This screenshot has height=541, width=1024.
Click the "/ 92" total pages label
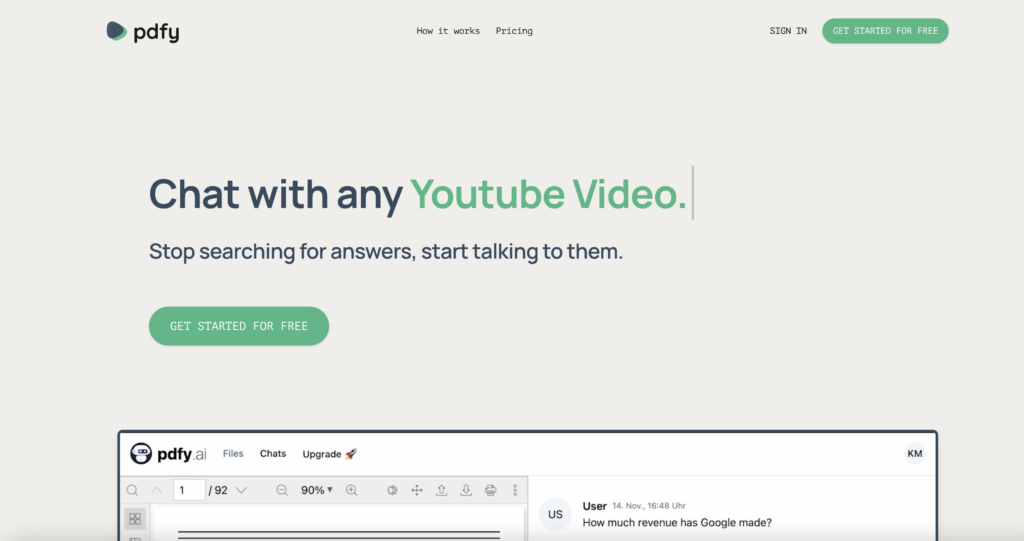click(218, 490)
